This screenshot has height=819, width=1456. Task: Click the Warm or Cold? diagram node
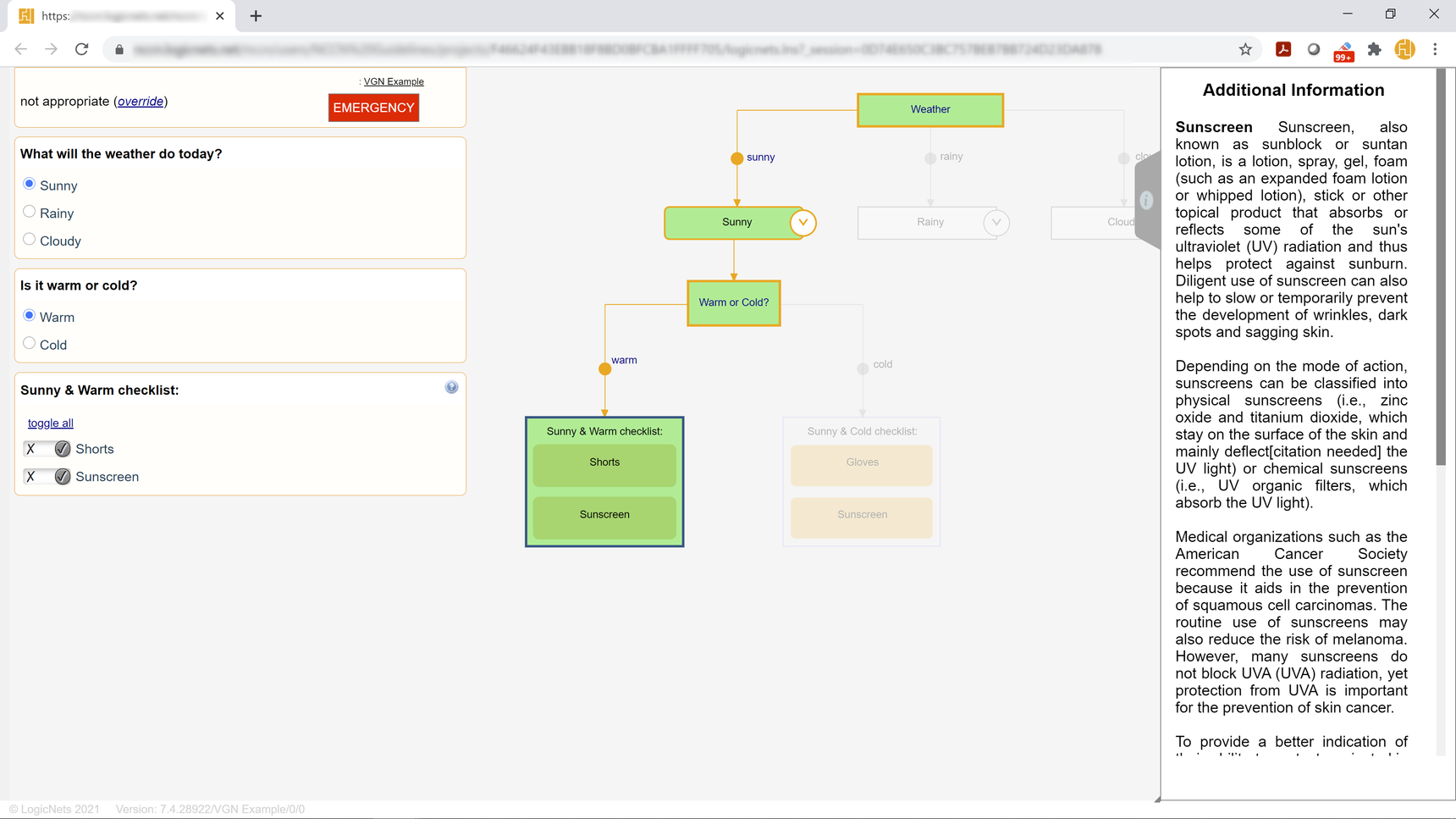pyautogui.click(x=734, y=302)
